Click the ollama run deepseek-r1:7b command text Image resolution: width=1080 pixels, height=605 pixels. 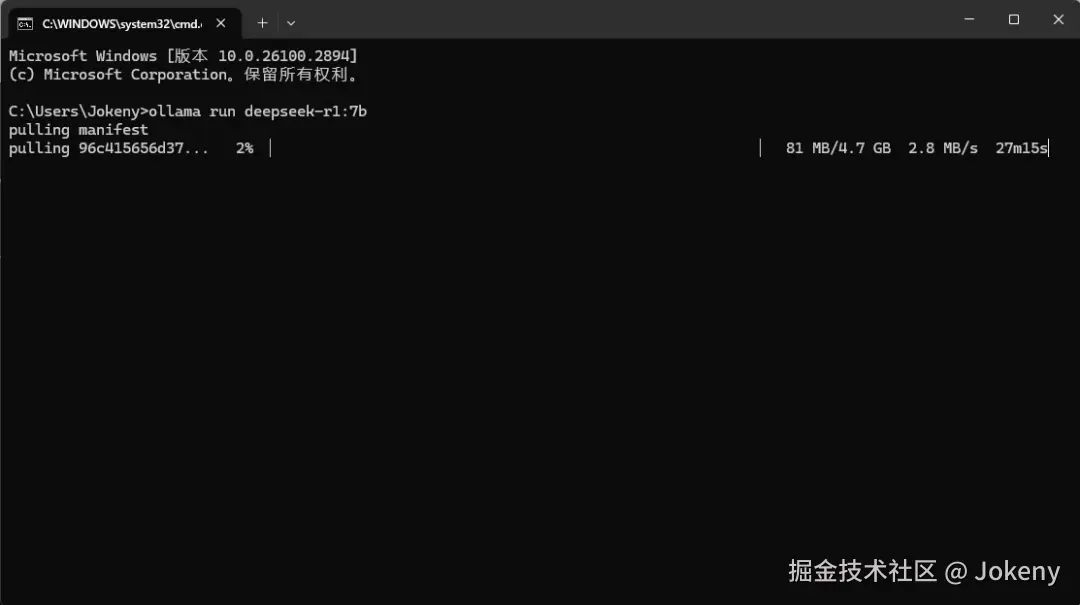coord(258,111)
